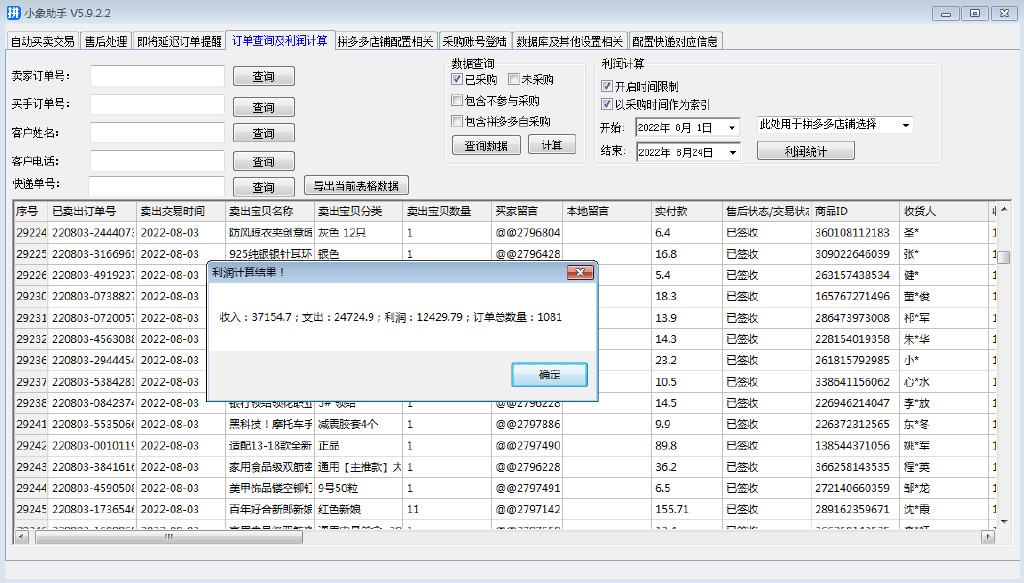Click the 卖出宝贝数量 column header

447,211
